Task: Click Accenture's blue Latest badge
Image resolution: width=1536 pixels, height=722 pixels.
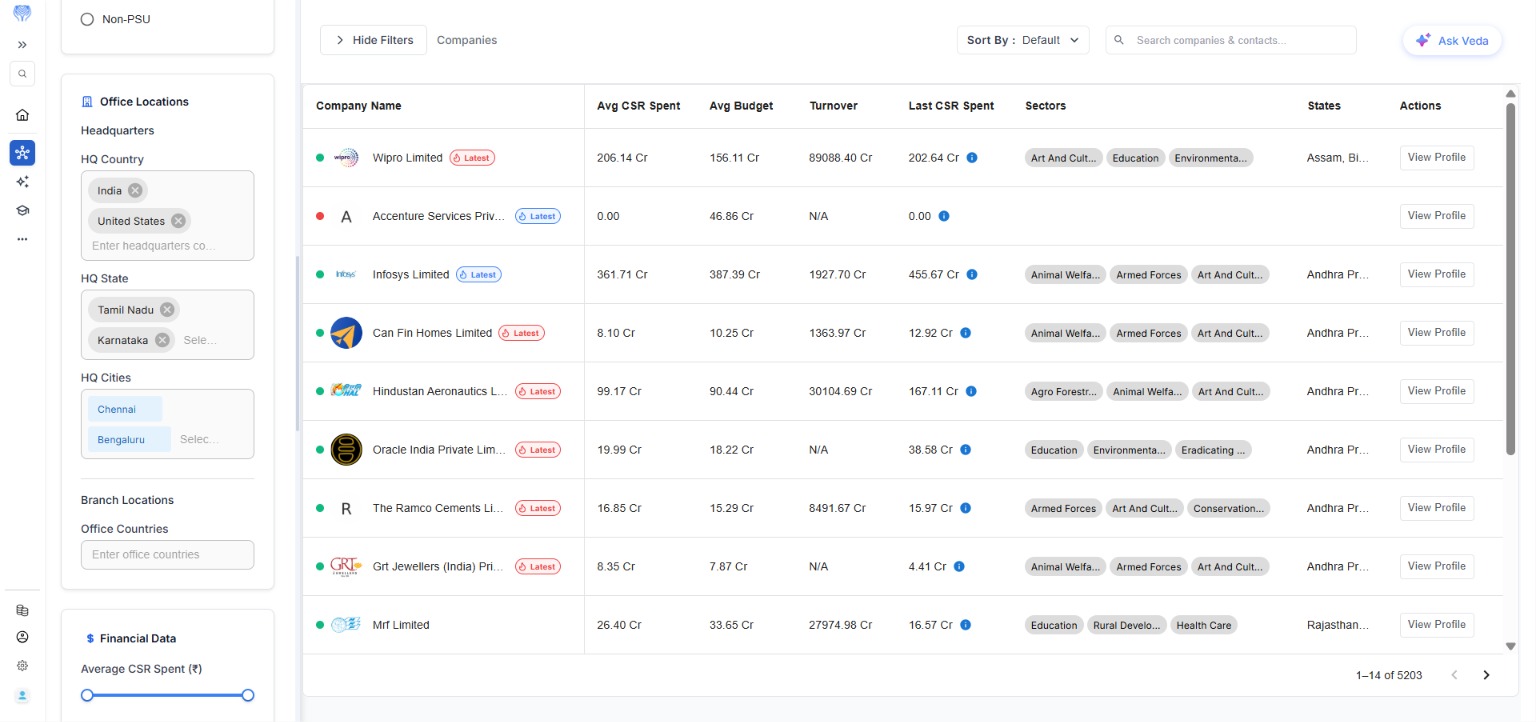Action: (538, 216)
